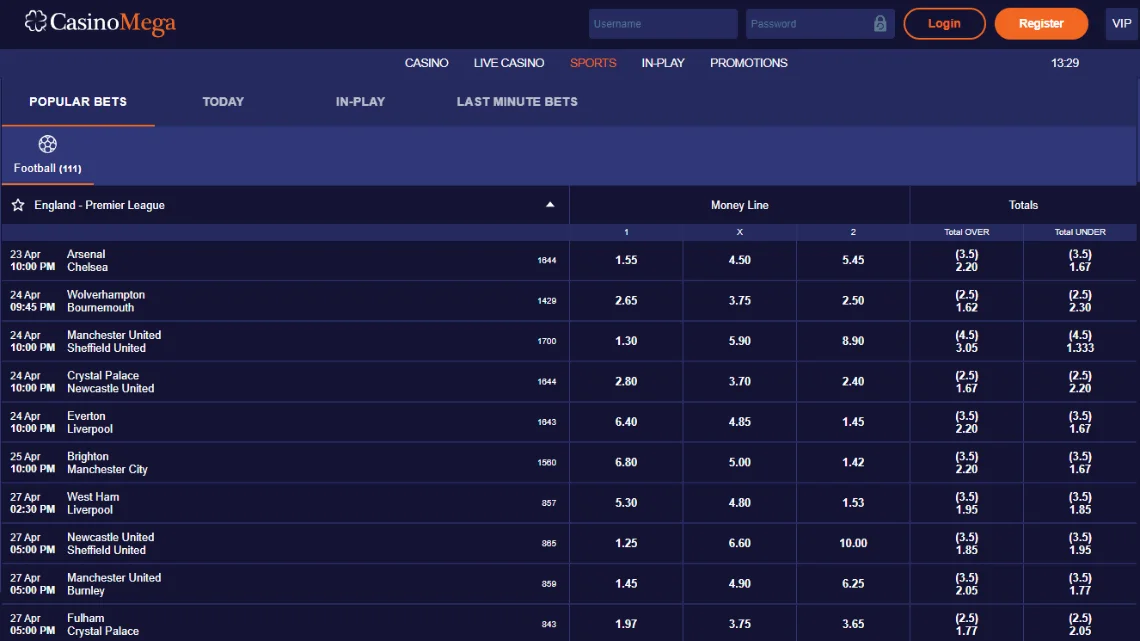Pick Sheffield United win at 10.00

click(853, 544)
